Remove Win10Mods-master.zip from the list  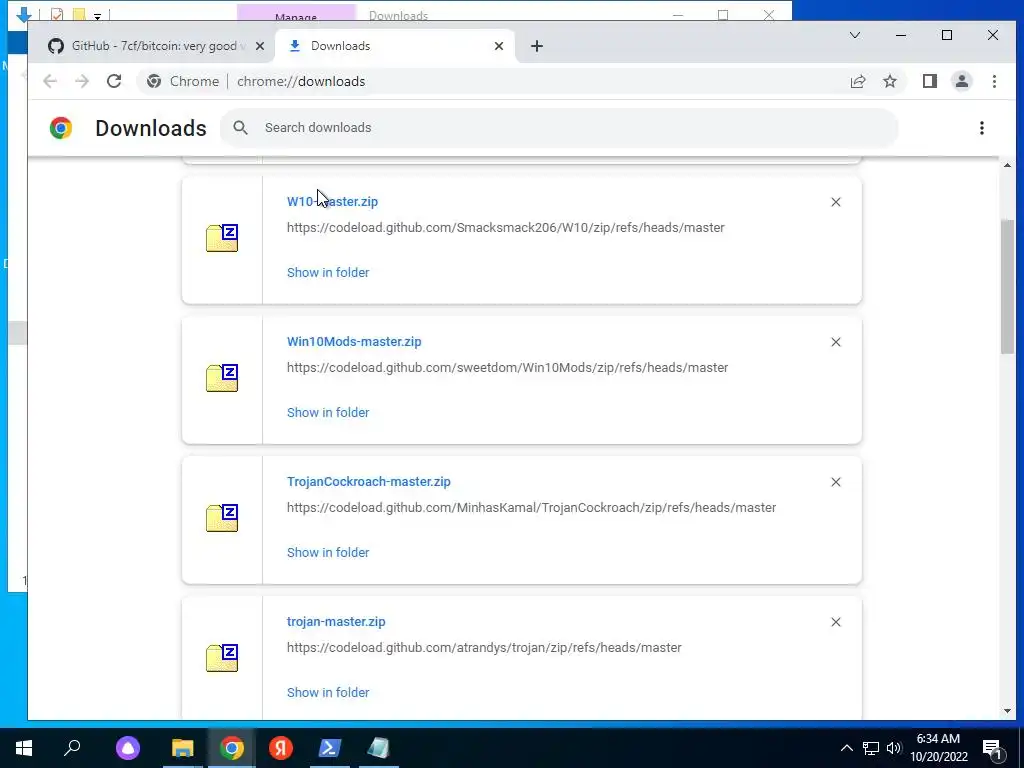click(x=836, y=342)
